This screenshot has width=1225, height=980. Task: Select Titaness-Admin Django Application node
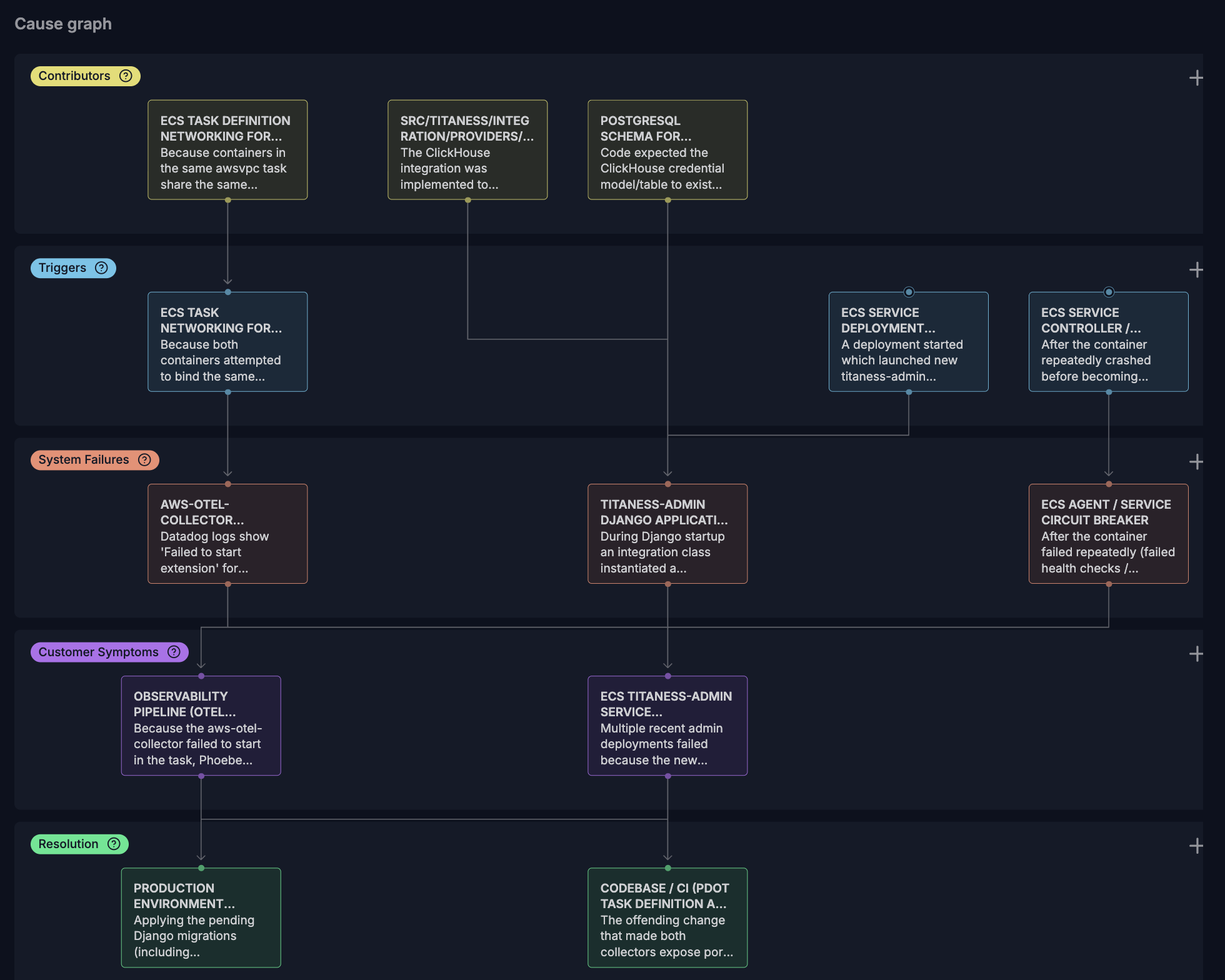pyautogui.click(x=667, y=534)
